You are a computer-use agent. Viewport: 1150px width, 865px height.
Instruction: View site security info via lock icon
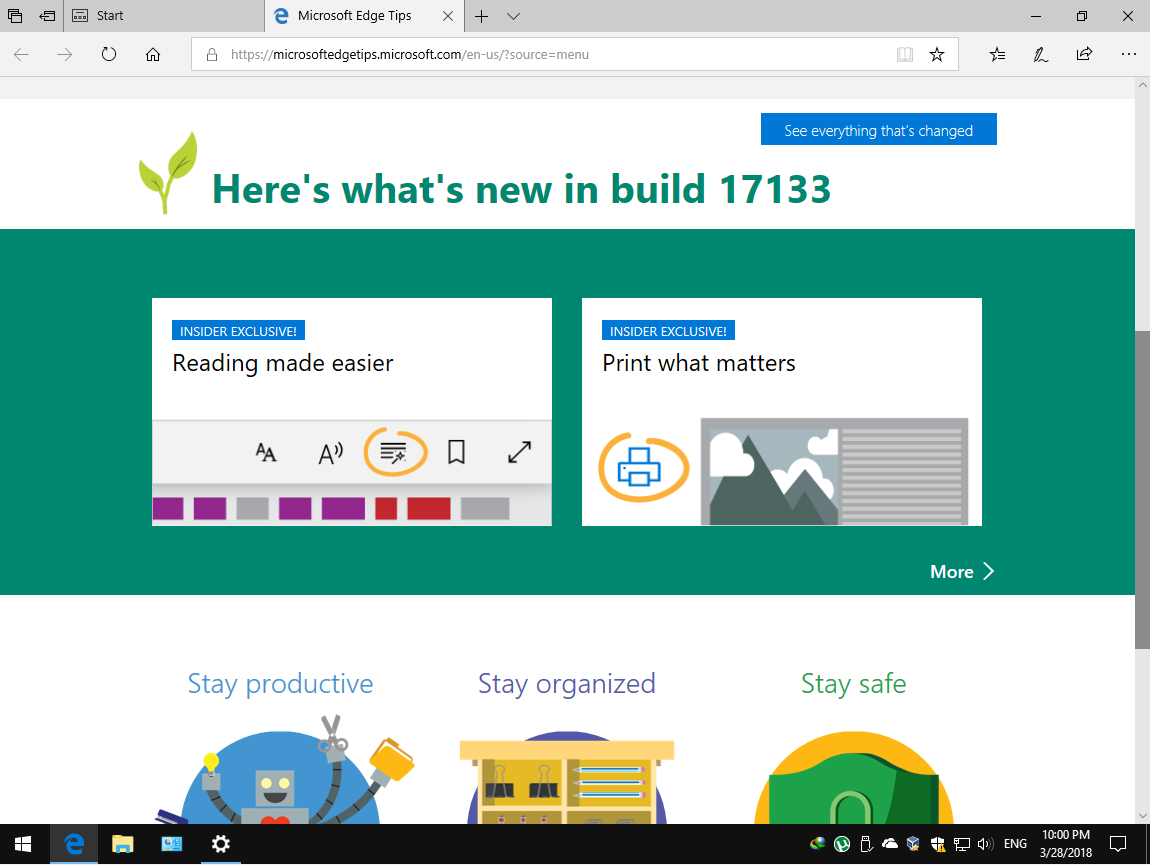212,54
